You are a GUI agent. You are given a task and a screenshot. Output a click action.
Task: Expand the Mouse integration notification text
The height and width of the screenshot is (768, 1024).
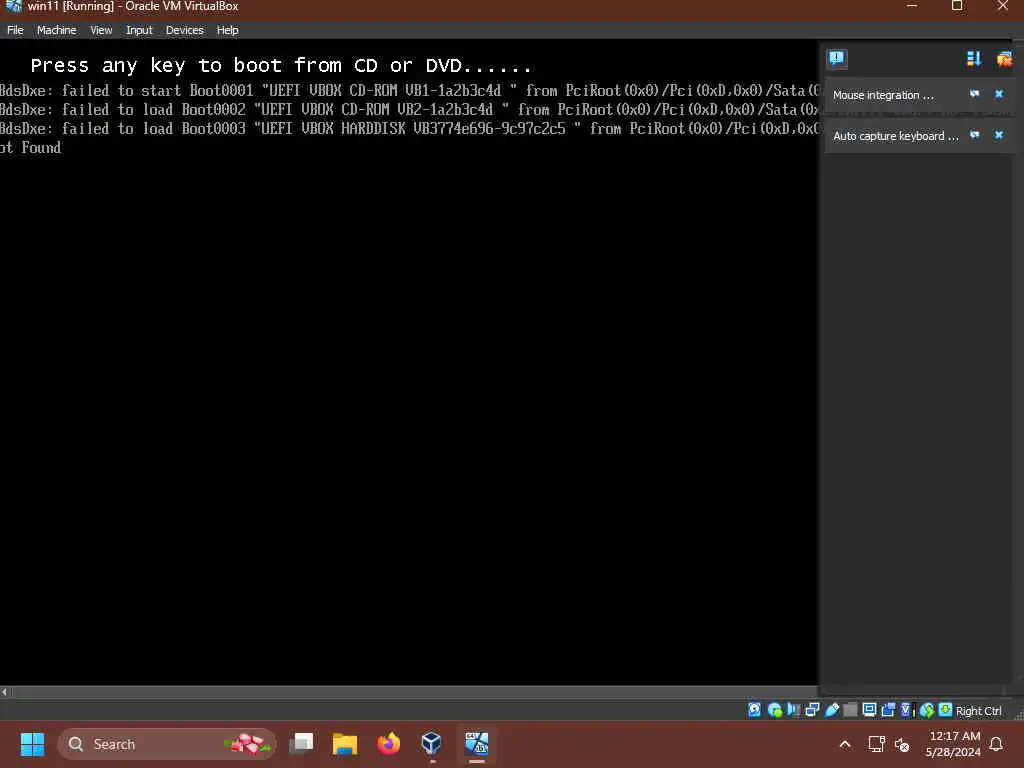(883, 95)
